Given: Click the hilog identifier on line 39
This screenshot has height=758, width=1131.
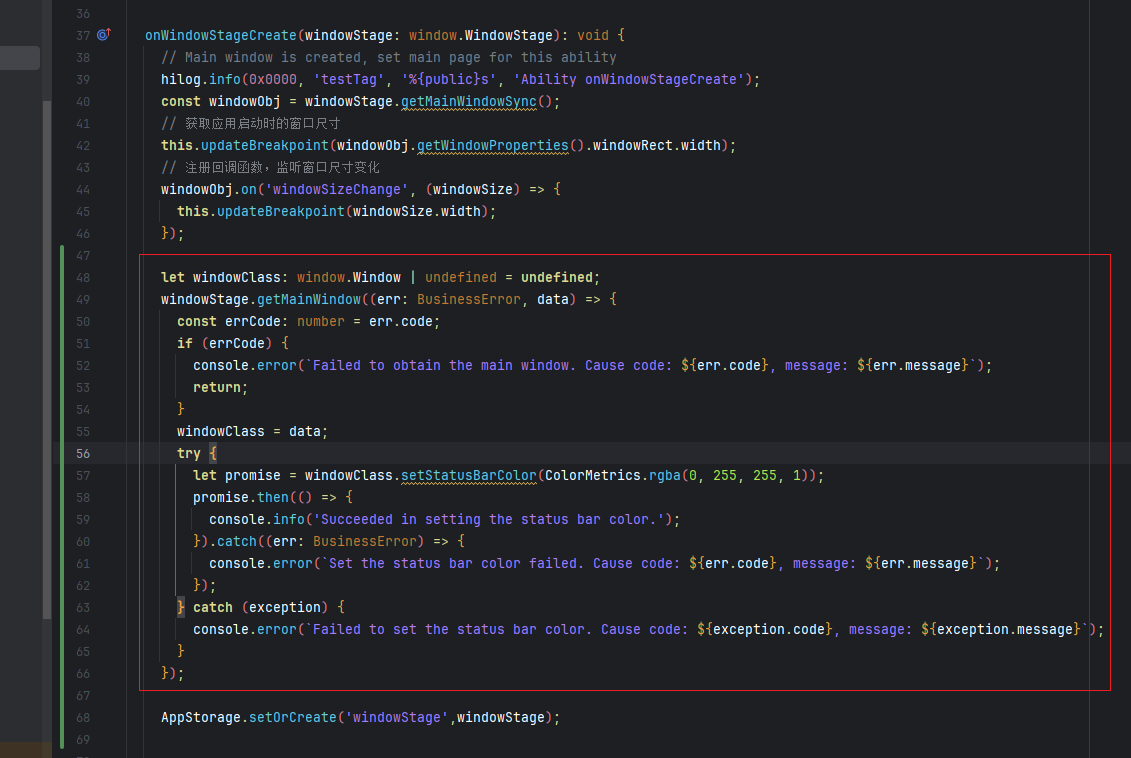Looking at the screenshot, I should (x=180, y=79).
